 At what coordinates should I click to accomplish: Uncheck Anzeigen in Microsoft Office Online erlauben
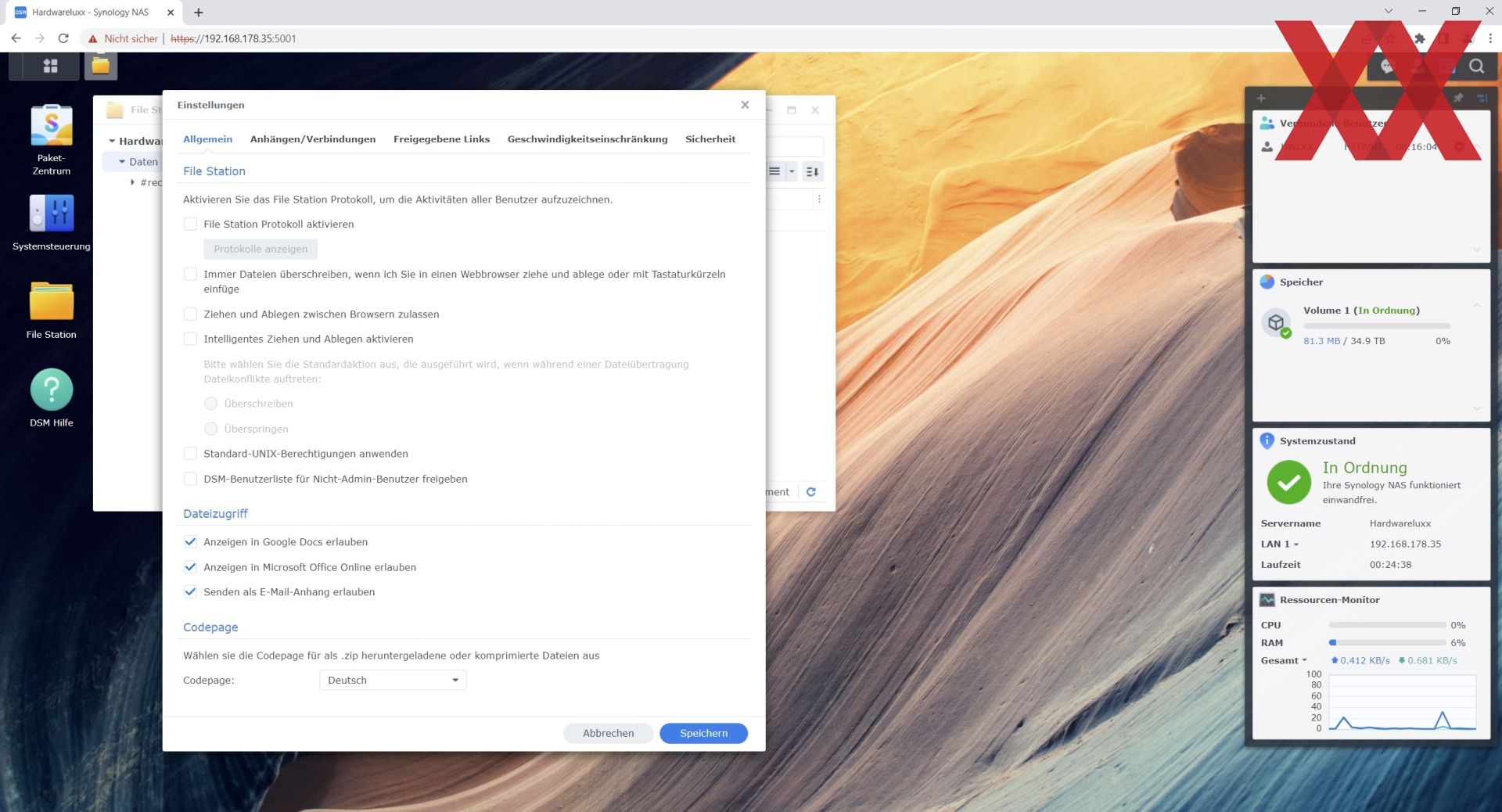[190, 567]
